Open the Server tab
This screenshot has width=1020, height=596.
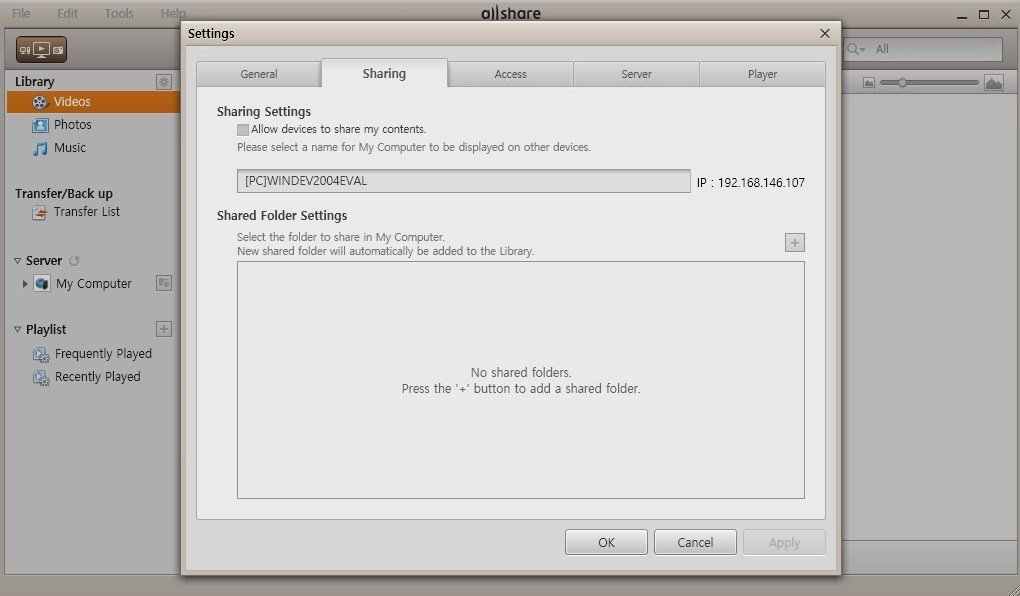coord(636,74)
